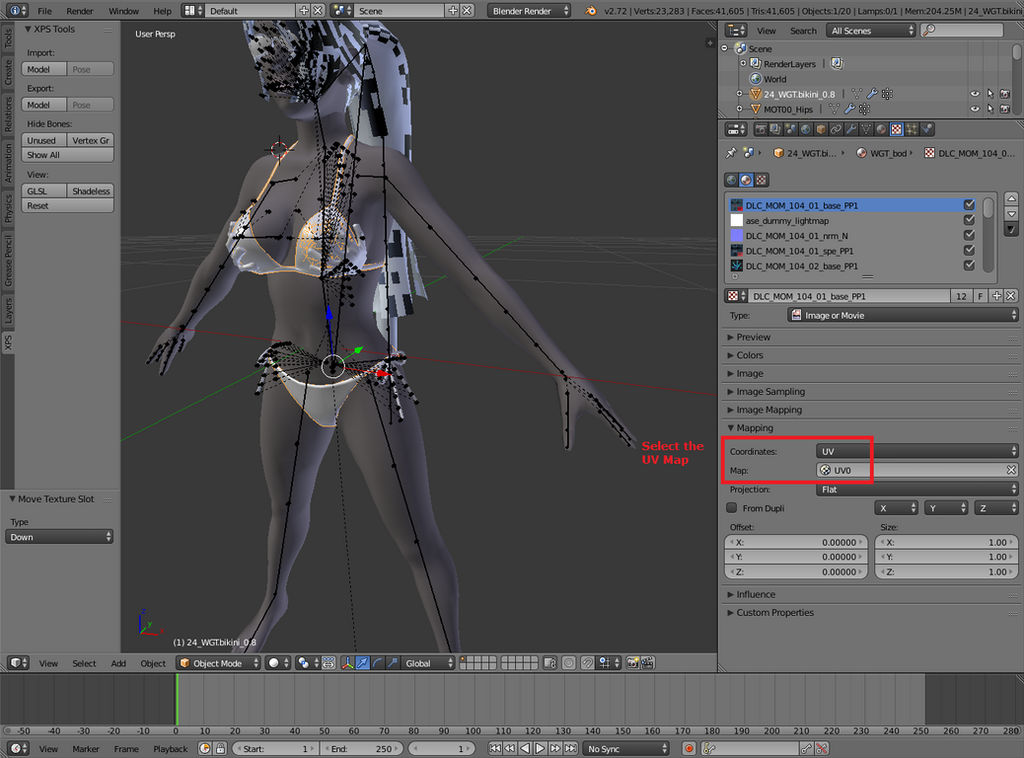Move texture slot down arrow
This screenshot has height=758, width=1024.
(1011, 213)
